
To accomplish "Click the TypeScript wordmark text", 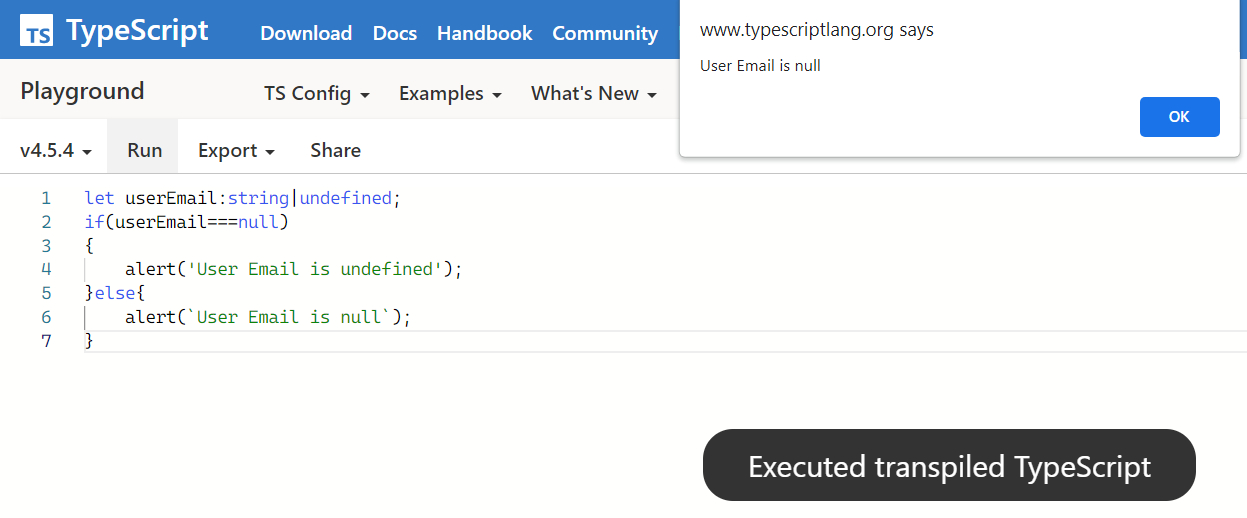I will click(137, 30).
